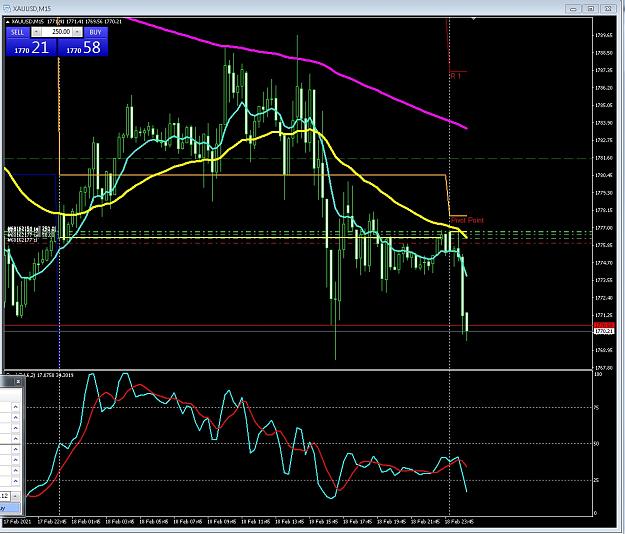Click the stochastic 75 level label
The width and height of the screenshot is (625, 534).
[x=597, y=407]
